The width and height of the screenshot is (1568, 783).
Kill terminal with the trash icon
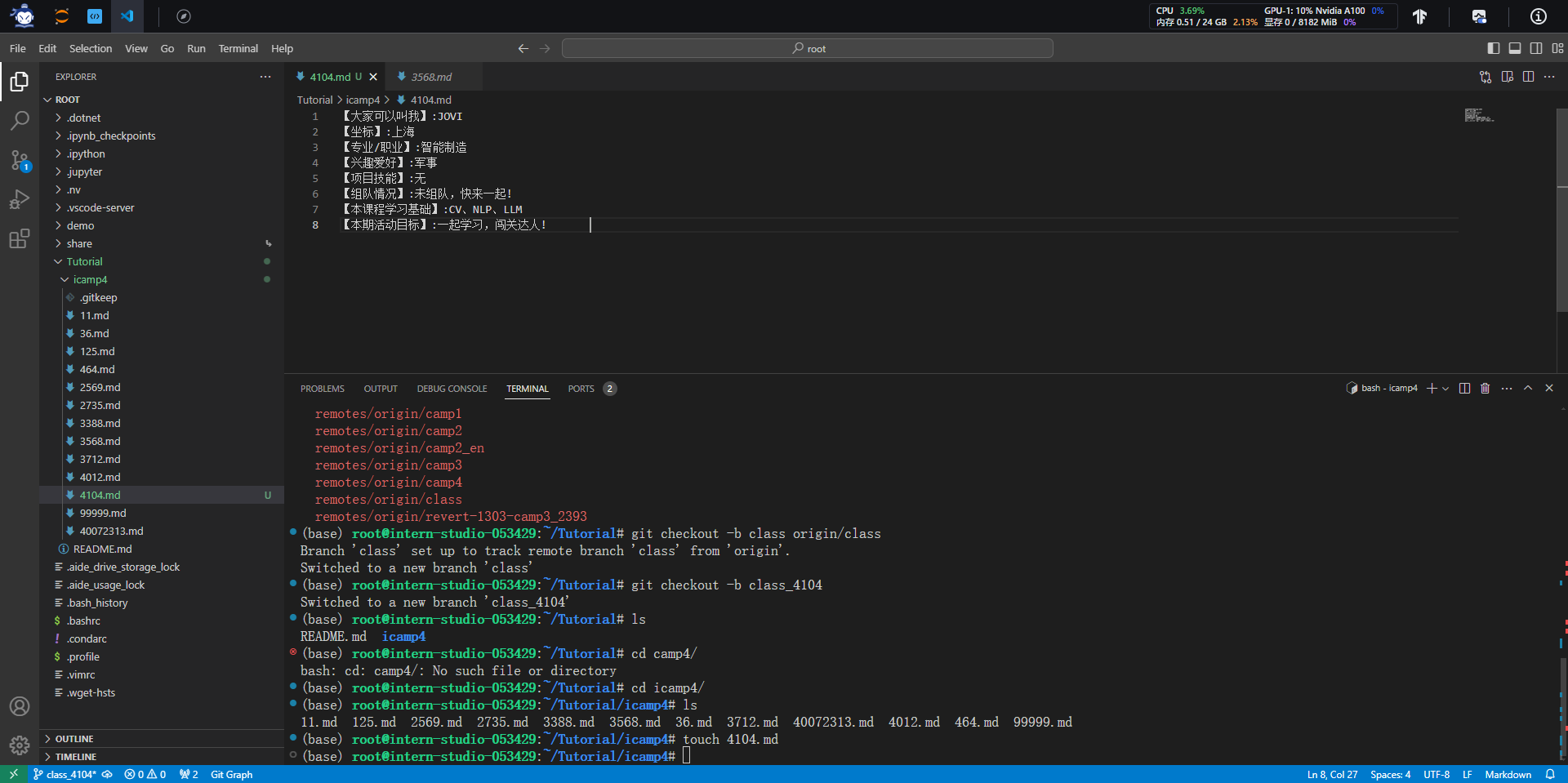1486,389
